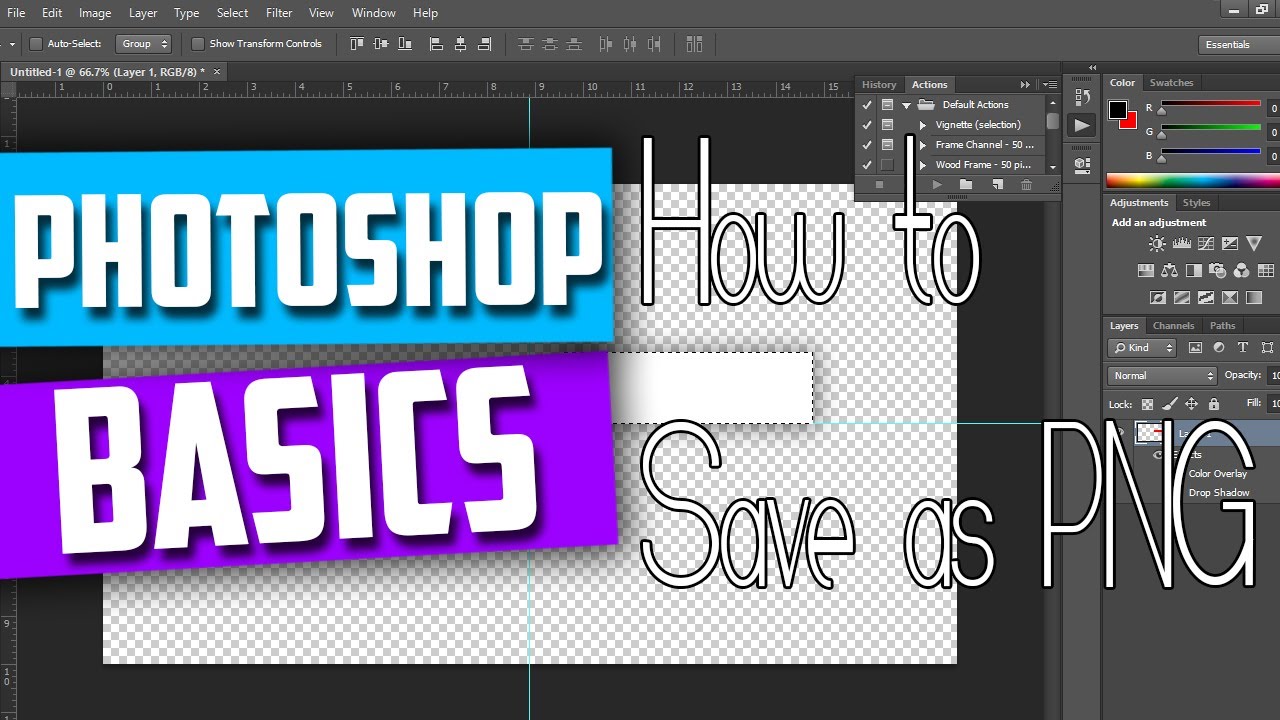The height and width of the screenshot is (720, 1280).
Task: Add a Black & White adjustment
Action: (1193, 271)
